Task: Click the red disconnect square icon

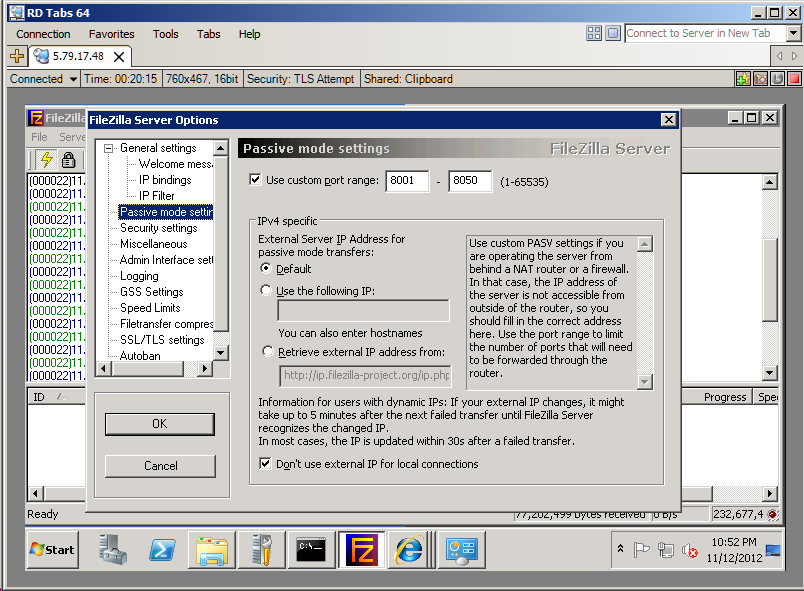Action: pos(794,78)
